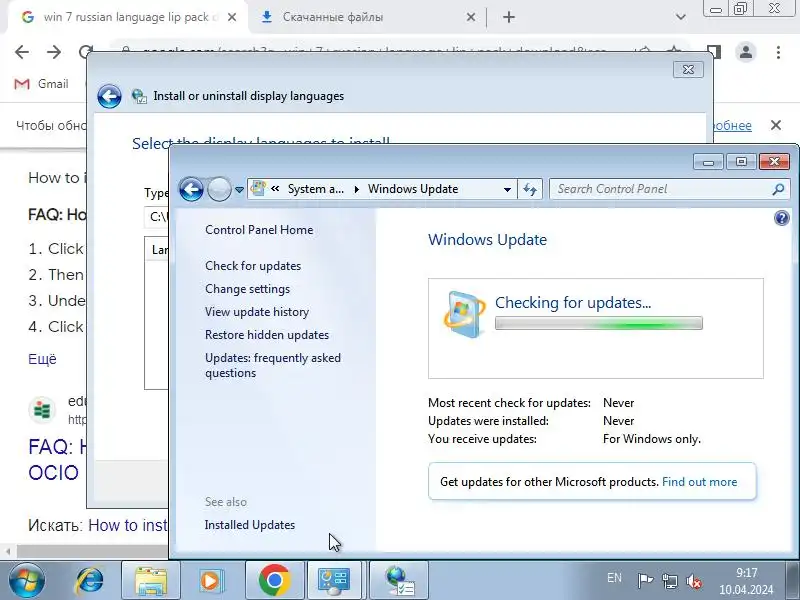Click the taskbar clock 9:17
The width and height of the screenshot is (800, 600).
pyautogui.click(x=746, y=573)
